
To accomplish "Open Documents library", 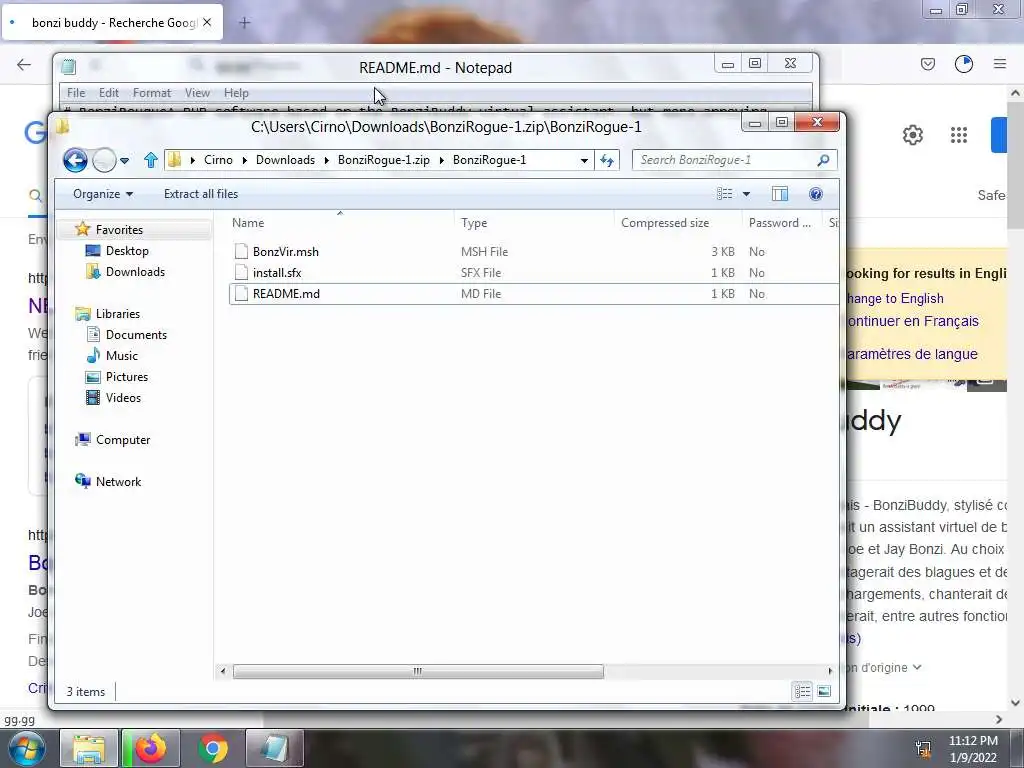I will tap(136, 335).
